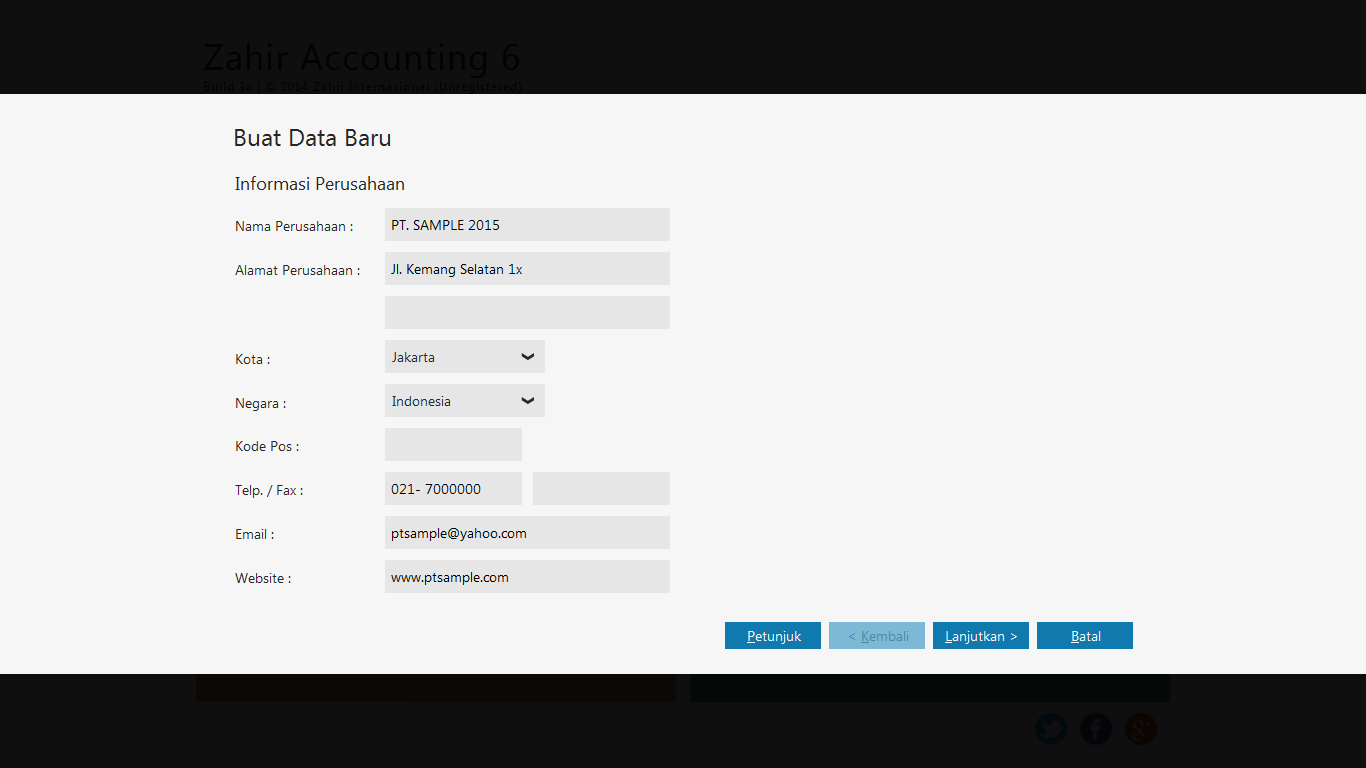This screenshot has width=1366, height=768.
Task: Click the Kode Pos field
Action: pyautogui.click(x=453, y=445)
